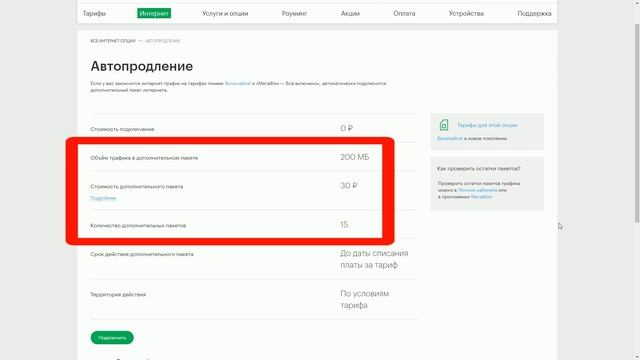Open the Услуги и опции section
Viewport: 640px width, 360px height.
tap(225, 13)
